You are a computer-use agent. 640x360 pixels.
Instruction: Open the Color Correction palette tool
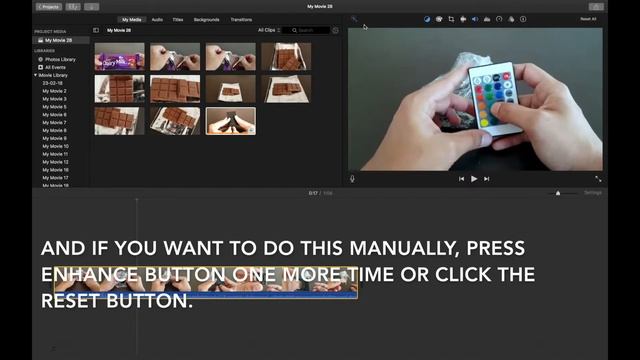pos(439,19)
